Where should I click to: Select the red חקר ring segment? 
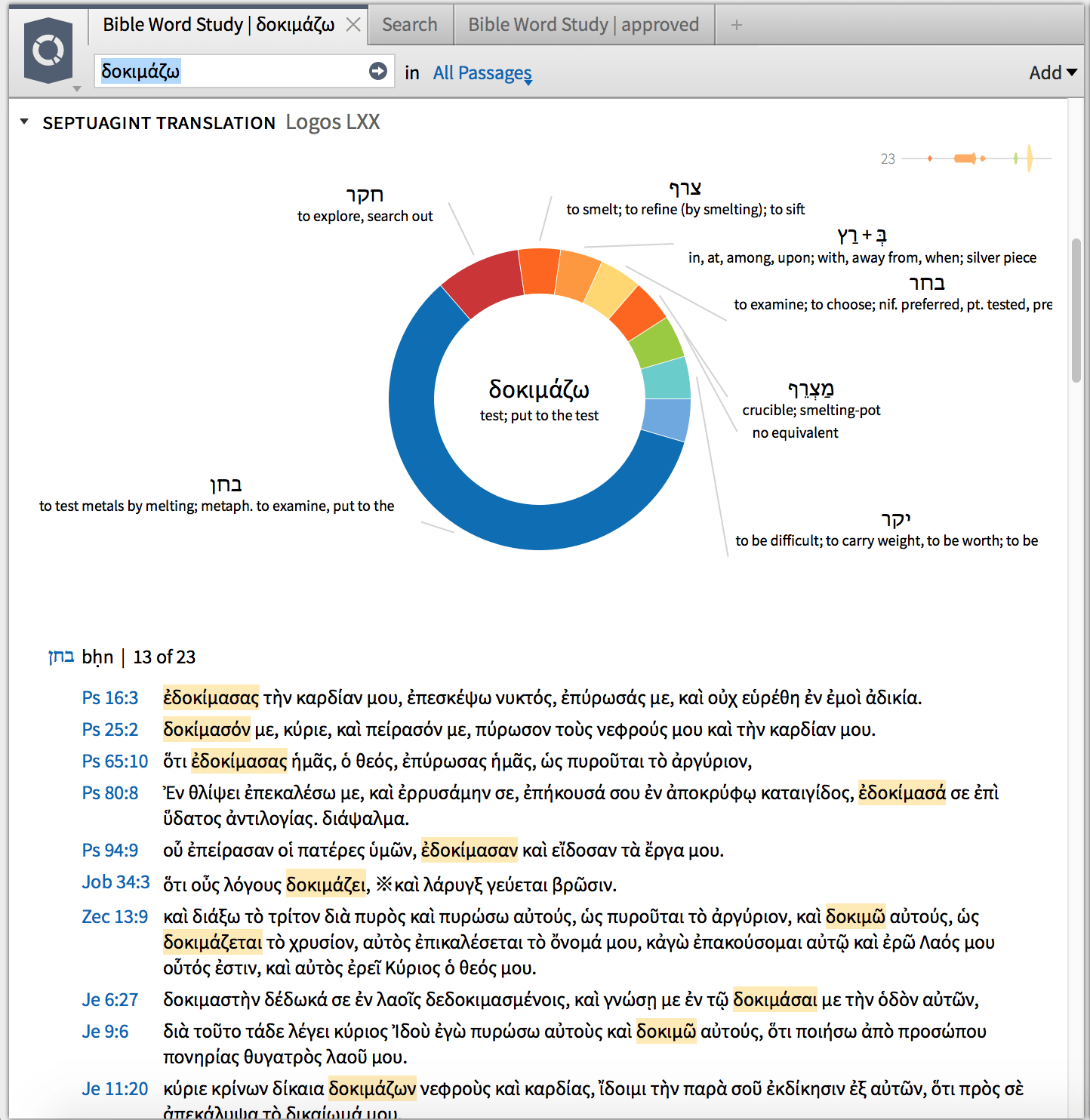click(x=484, y=282)
